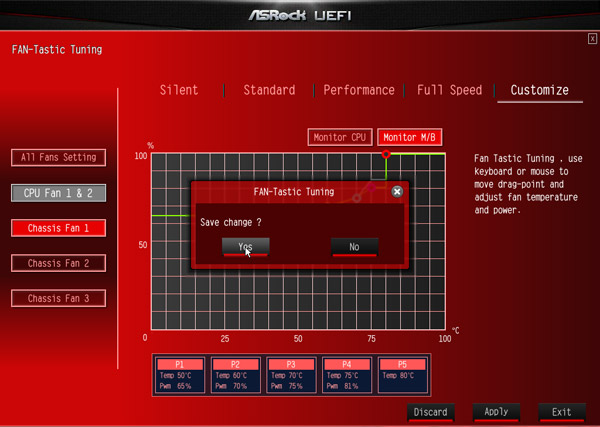Choose No in the Save change dialog

click(354, 247)
